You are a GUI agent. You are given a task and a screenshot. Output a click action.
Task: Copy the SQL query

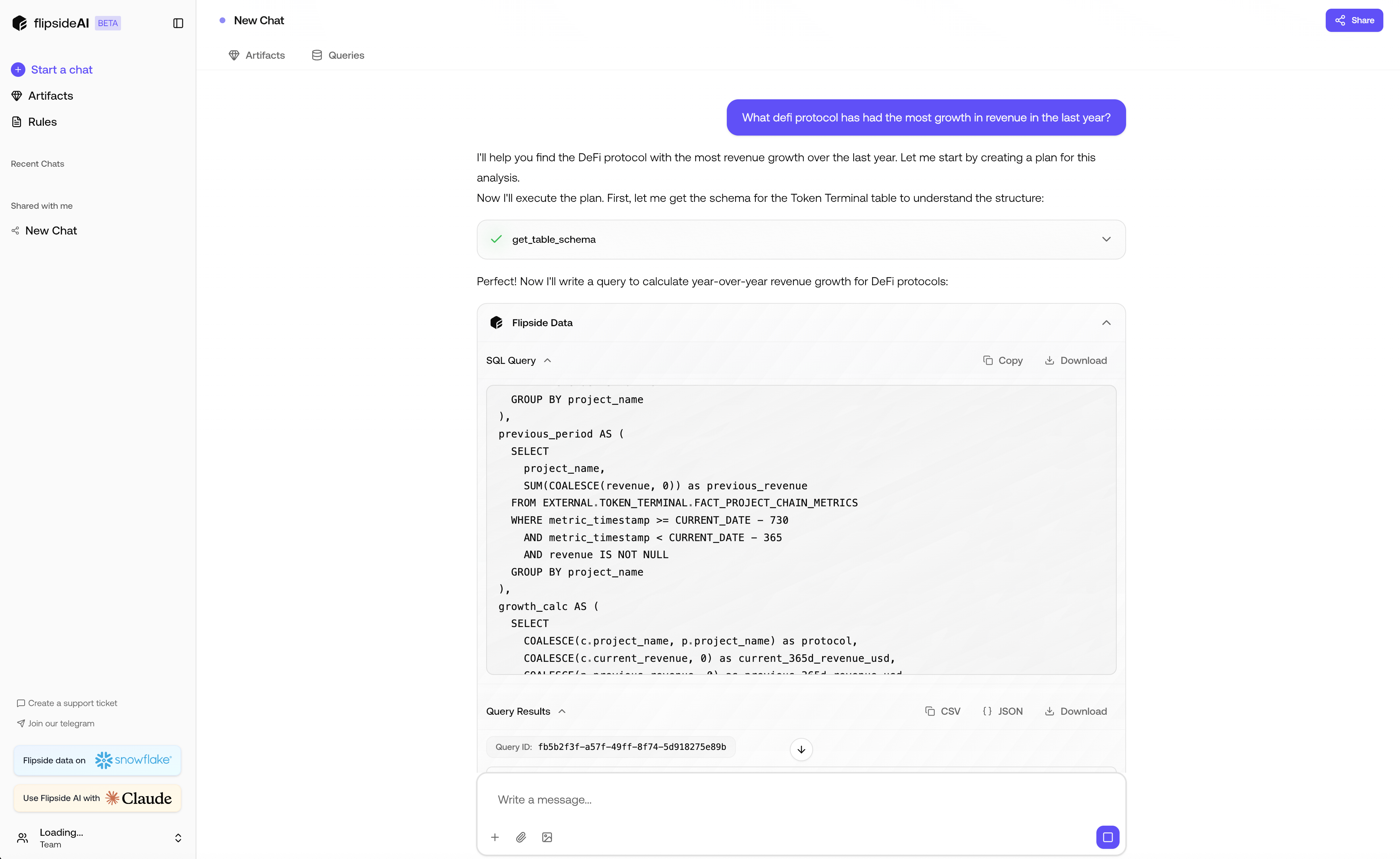point(1003,360)
